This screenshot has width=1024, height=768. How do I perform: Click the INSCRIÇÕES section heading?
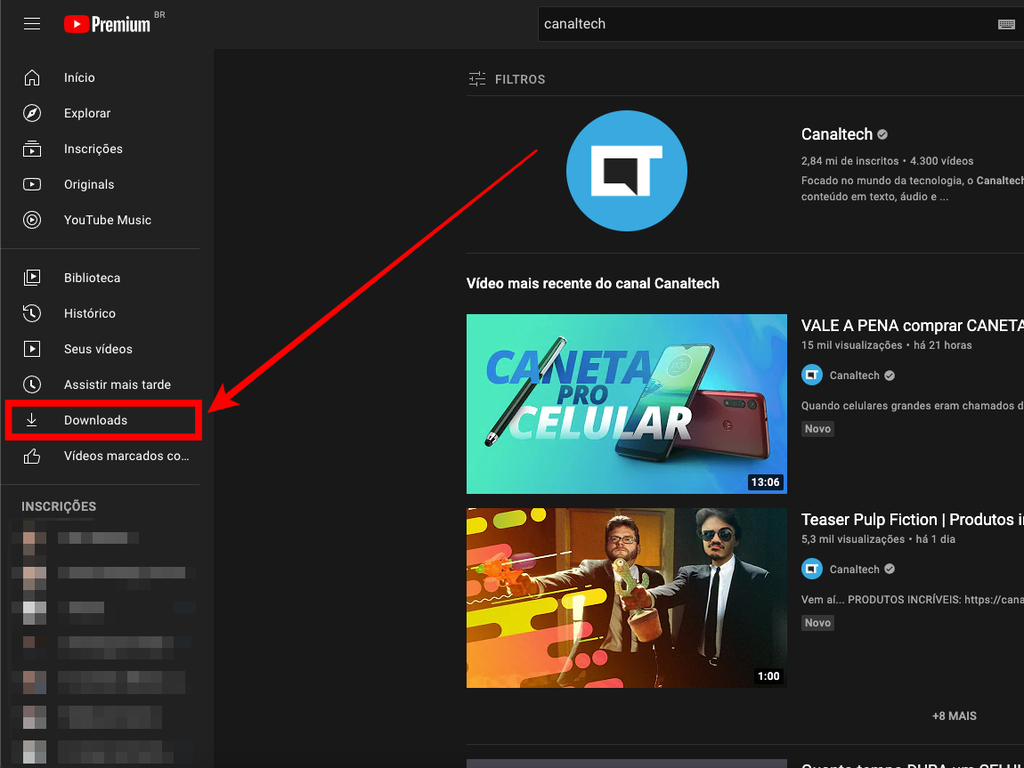[x=59, y=506]
